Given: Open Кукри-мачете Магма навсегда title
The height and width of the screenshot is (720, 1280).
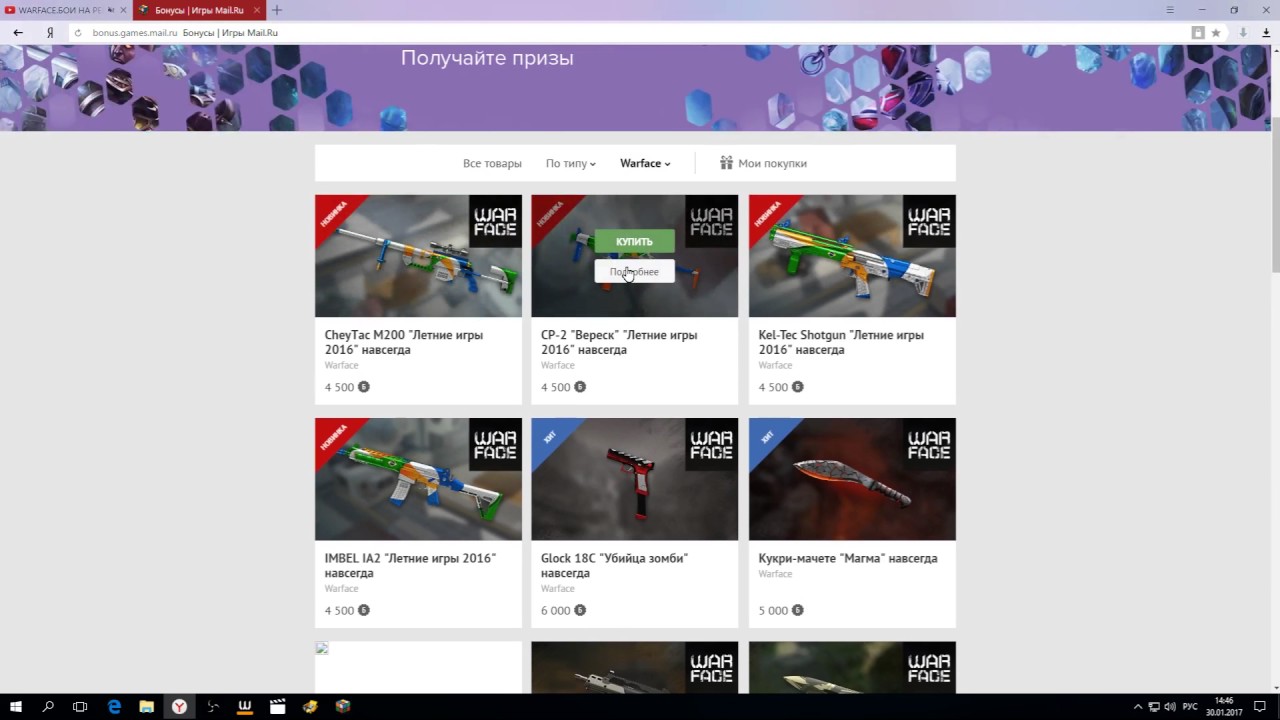Looking at the screenshot, I should coord(848,558).
